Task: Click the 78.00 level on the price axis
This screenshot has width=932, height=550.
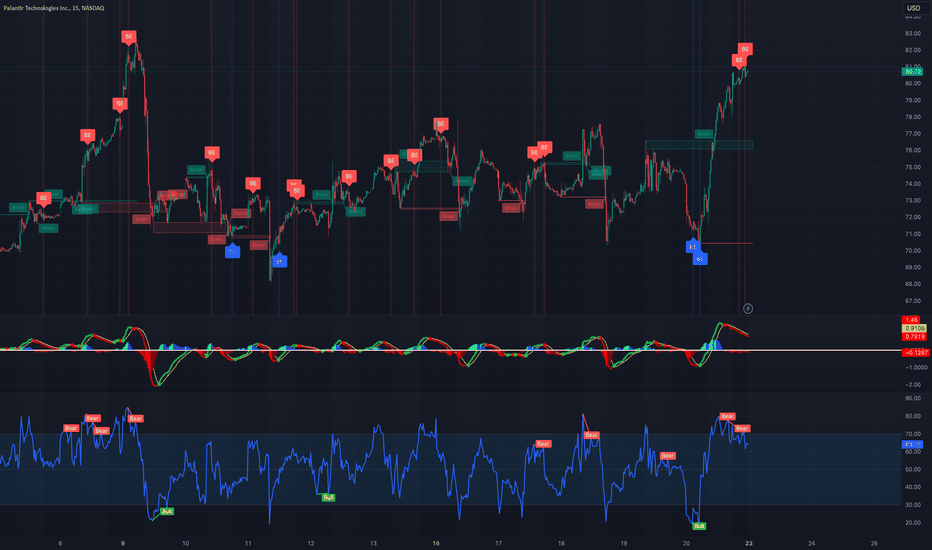Action: click(x=912, y=117)
